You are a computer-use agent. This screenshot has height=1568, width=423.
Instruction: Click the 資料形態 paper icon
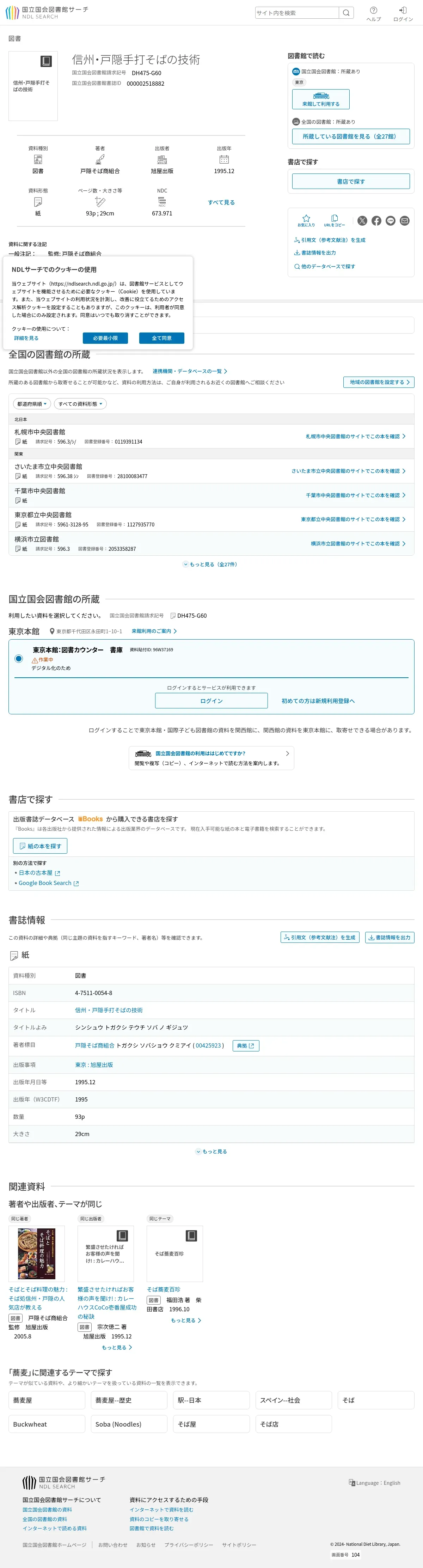38,202
